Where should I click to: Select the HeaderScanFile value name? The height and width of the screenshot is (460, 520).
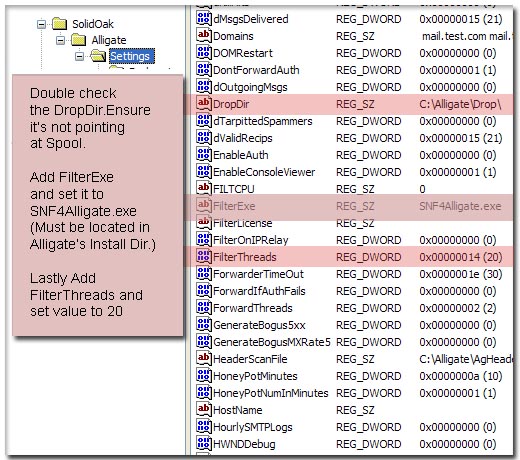pyautogui.click(x=250, y=359)
